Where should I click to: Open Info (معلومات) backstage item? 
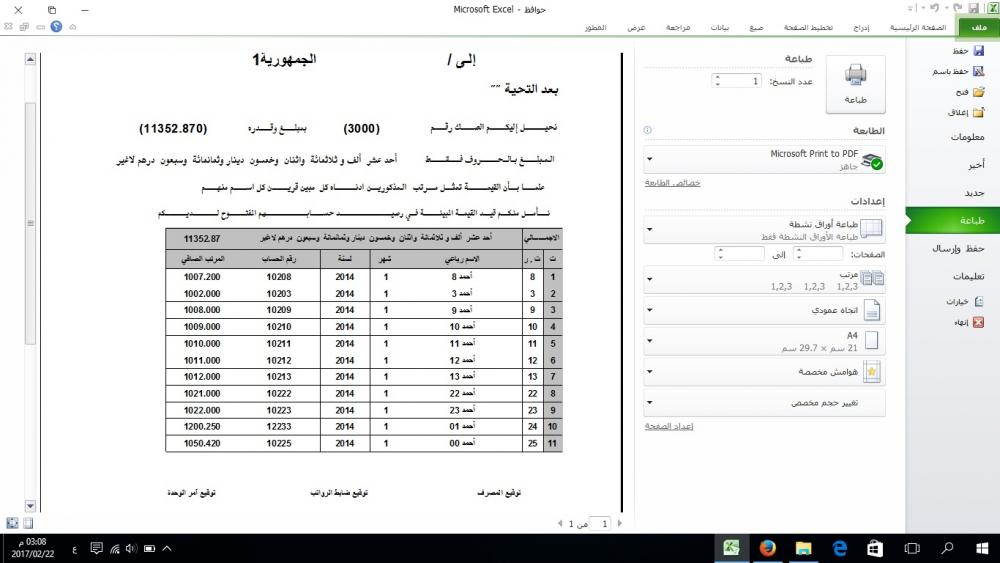coord(953,137)
